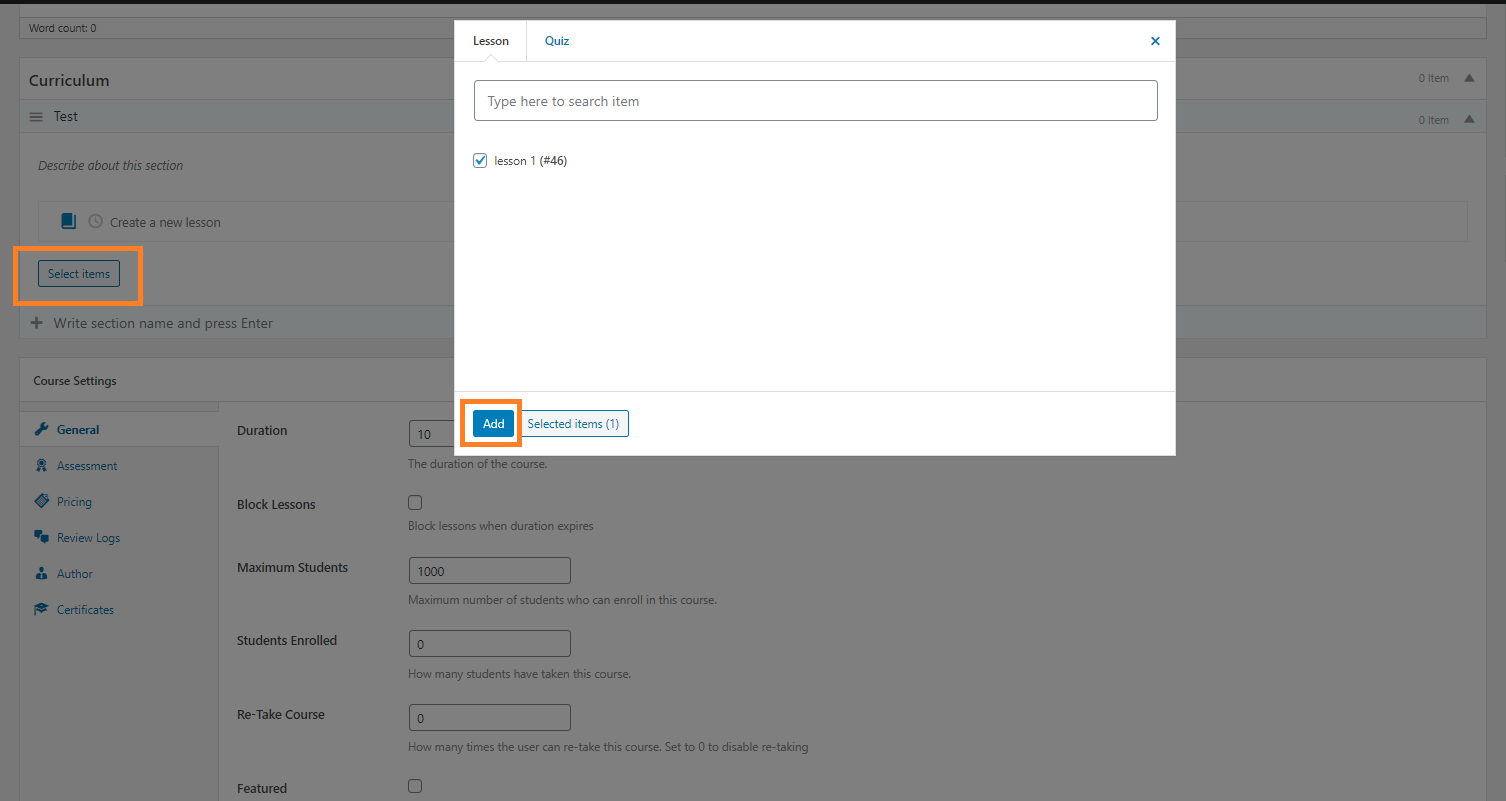
Task: Switch to the Lesson tab
Action: click(x=491, y=41)
